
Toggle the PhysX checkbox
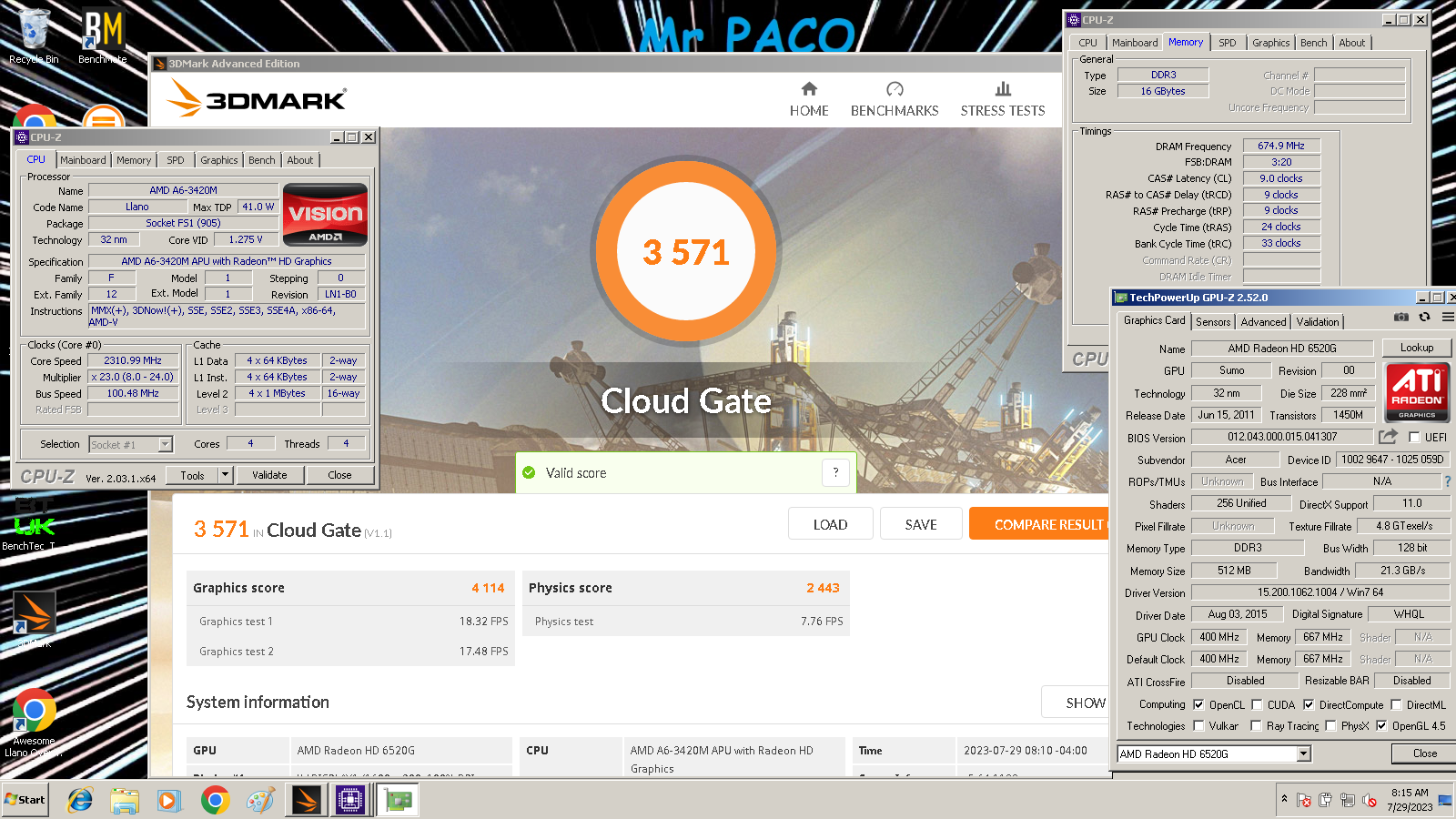[x=1330, y=725]
